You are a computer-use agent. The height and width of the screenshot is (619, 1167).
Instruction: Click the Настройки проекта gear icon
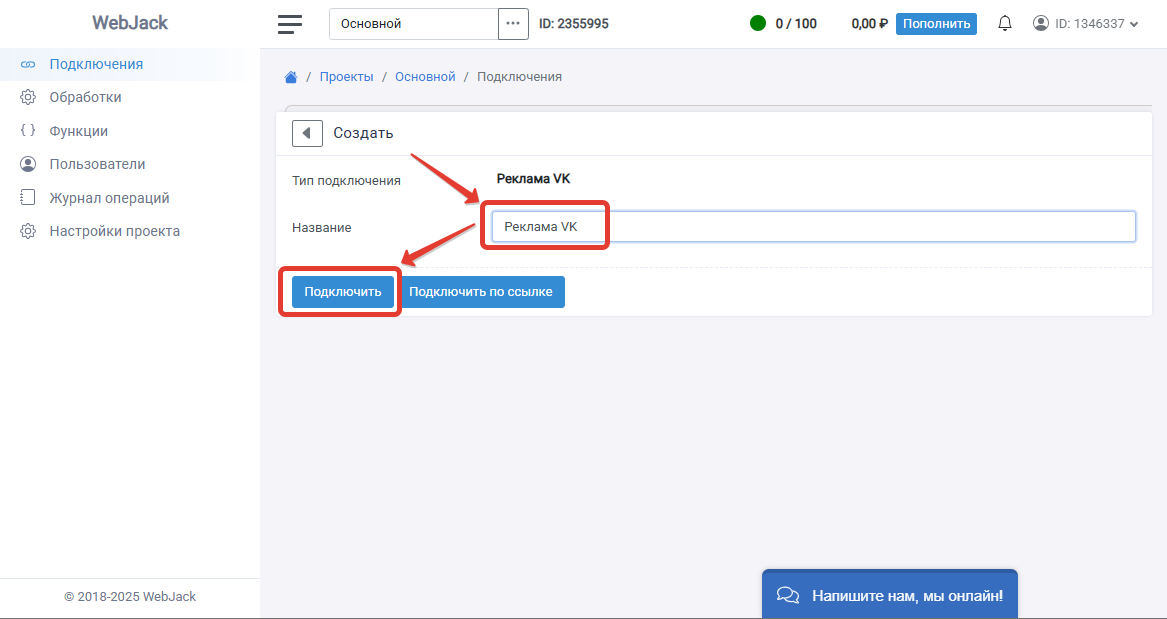pos(28,231)
